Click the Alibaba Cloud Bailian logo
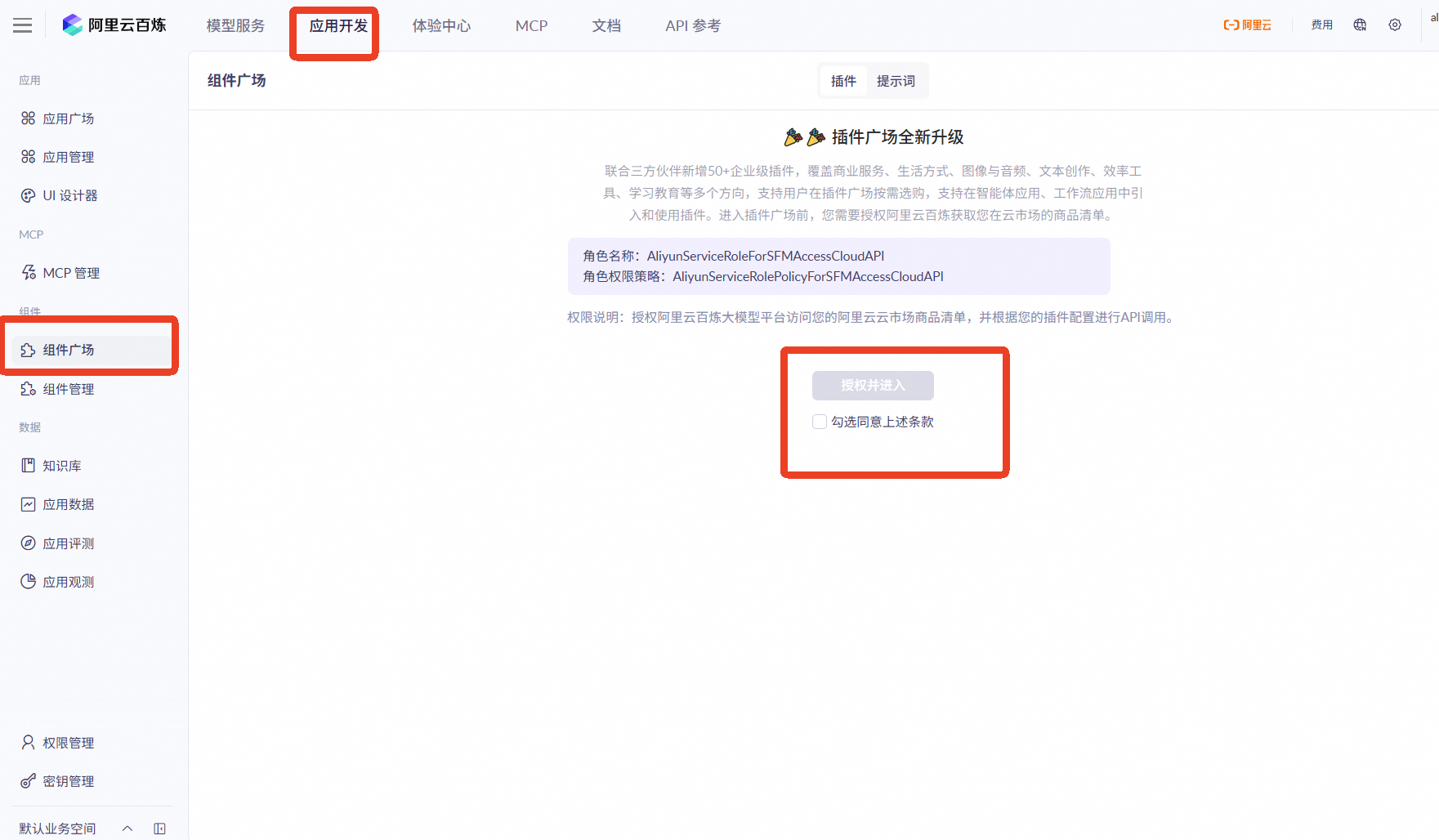 coord(114,25)
